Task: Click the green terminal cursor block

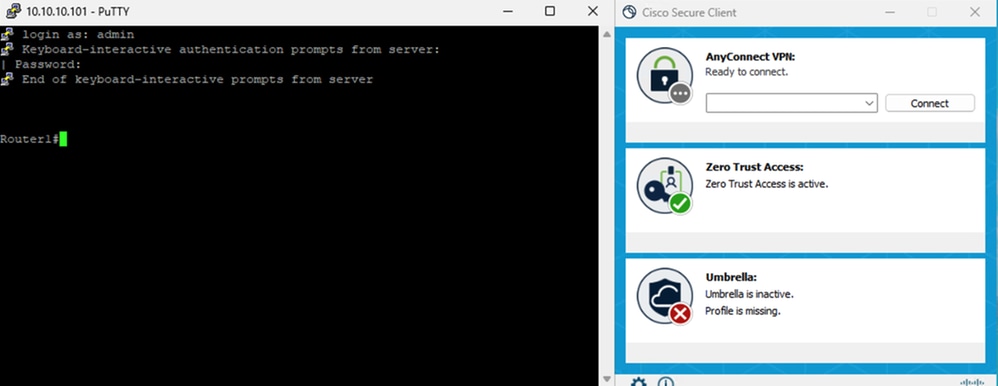Action: pyautogui.click(x=63, y=139)
